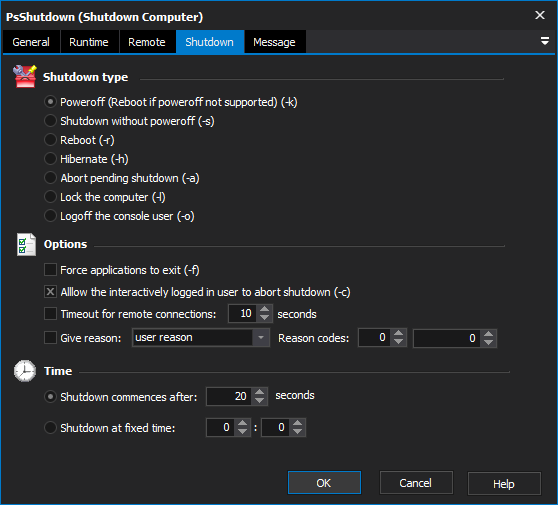Click the fixed time minute field
558x505 pixels.
(x=276, y=427)
